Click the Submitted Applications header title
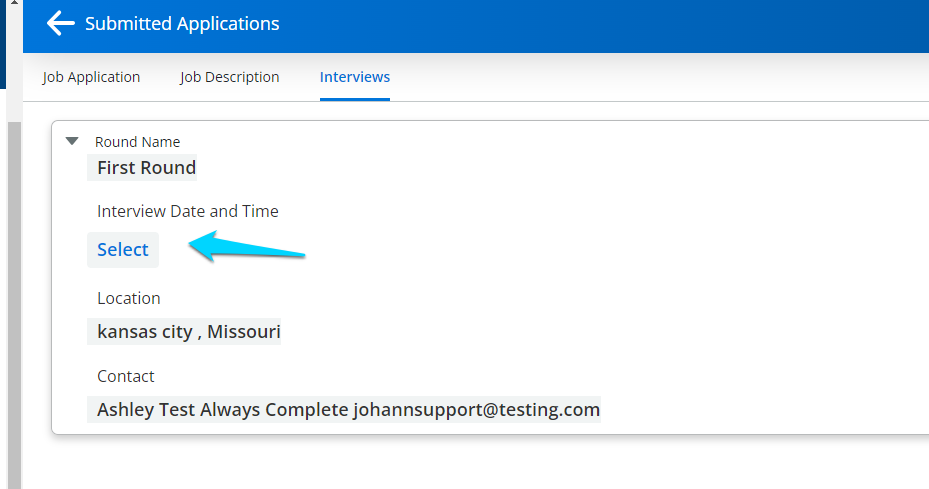 click(182, 24)
